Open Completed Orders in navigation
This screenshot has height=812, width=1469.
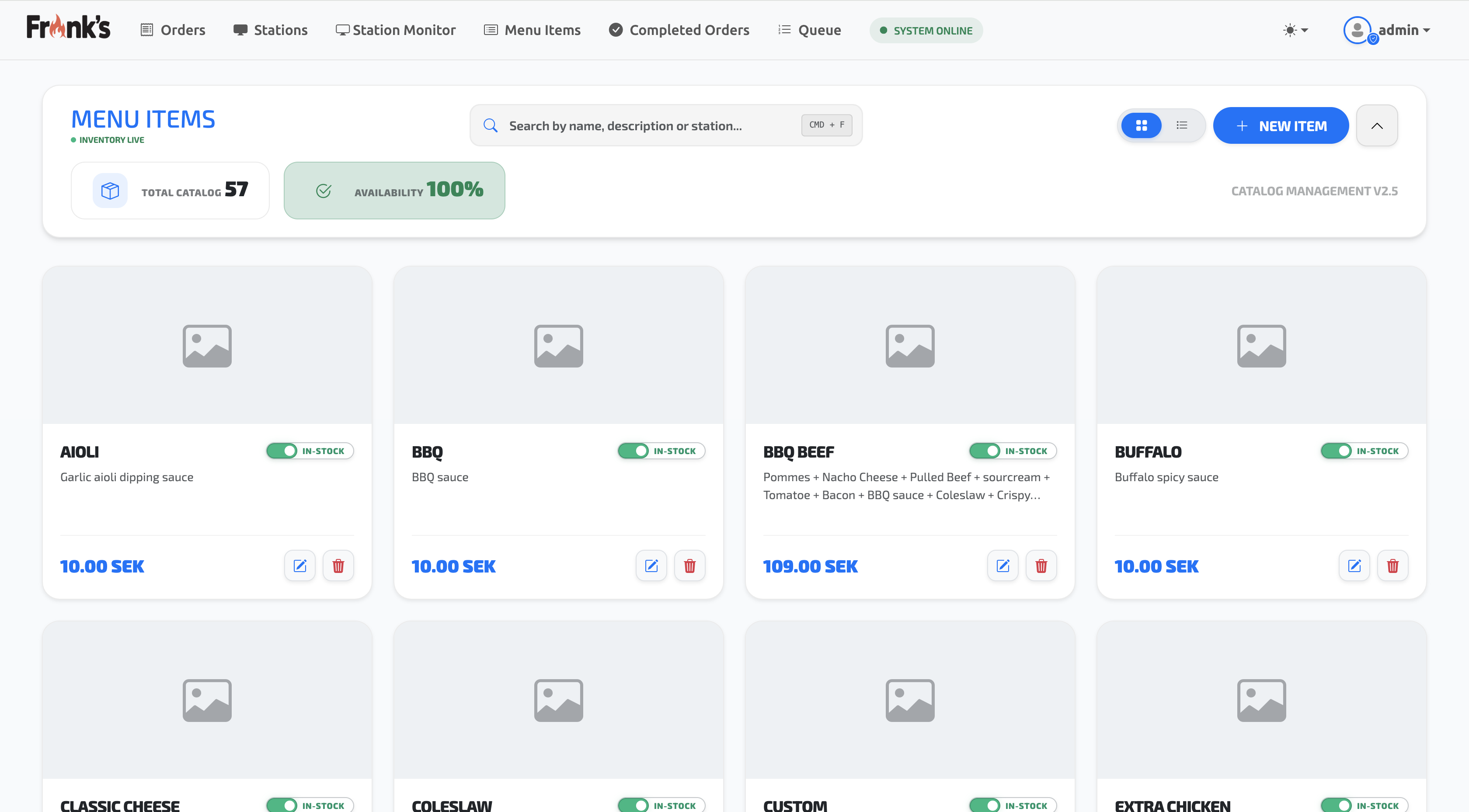click(x=679, y=30)
